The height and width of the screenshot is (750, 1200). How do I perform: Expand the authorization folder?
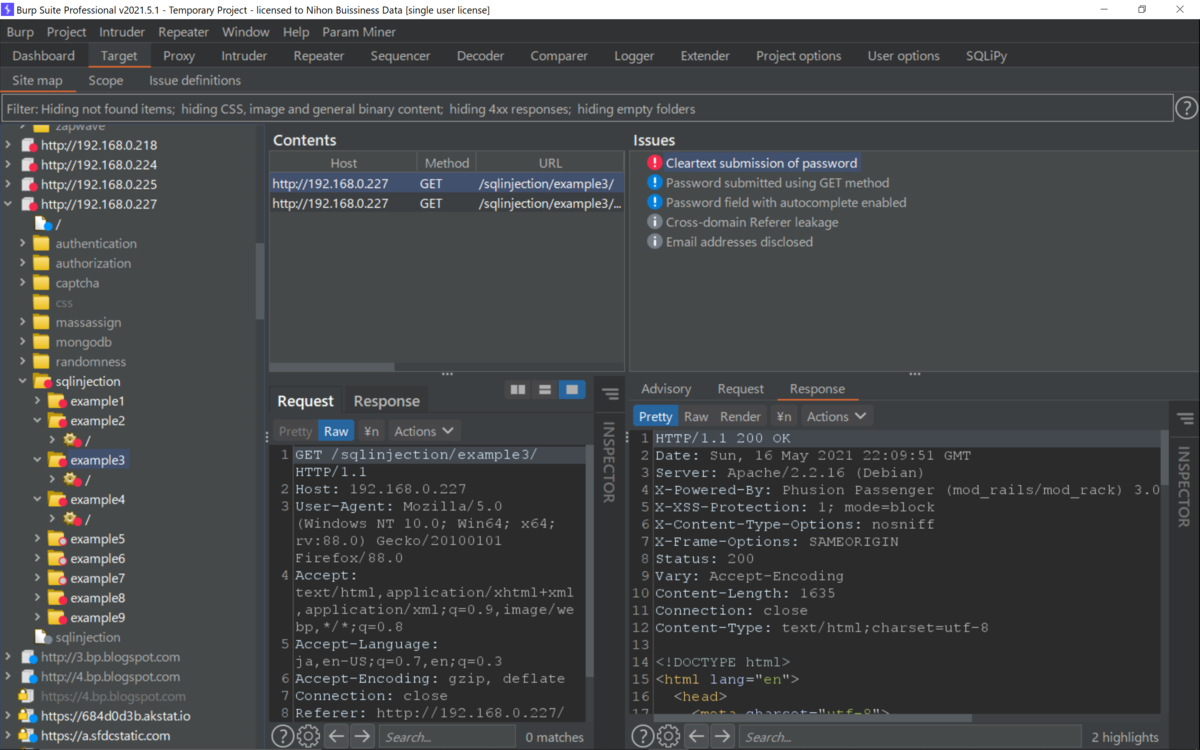coord(23,263)
